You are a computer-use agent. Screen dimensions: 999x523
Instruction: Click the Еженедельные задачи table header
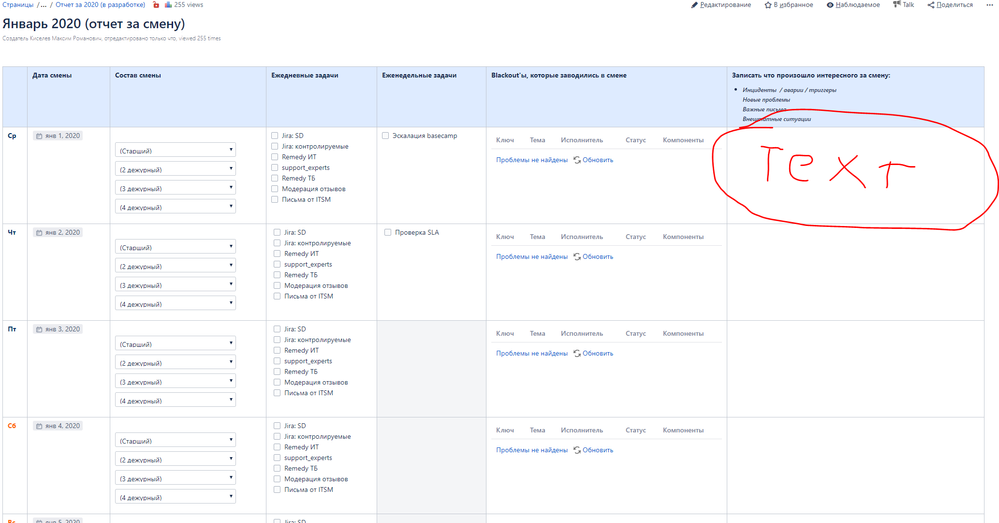(x=419, y=75)
